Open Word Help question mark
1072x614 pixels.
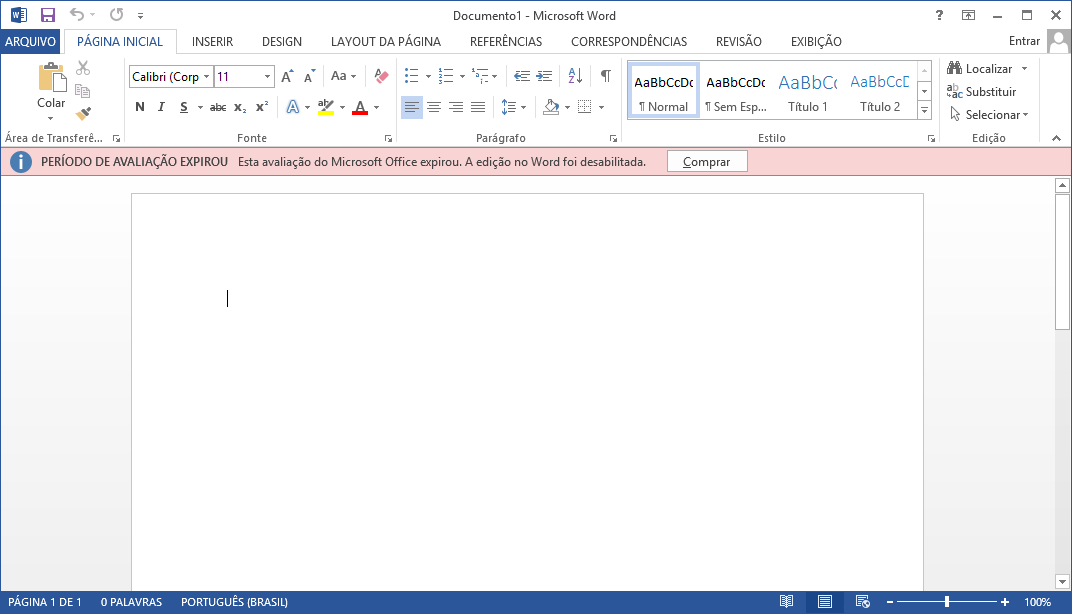(939, 15)
